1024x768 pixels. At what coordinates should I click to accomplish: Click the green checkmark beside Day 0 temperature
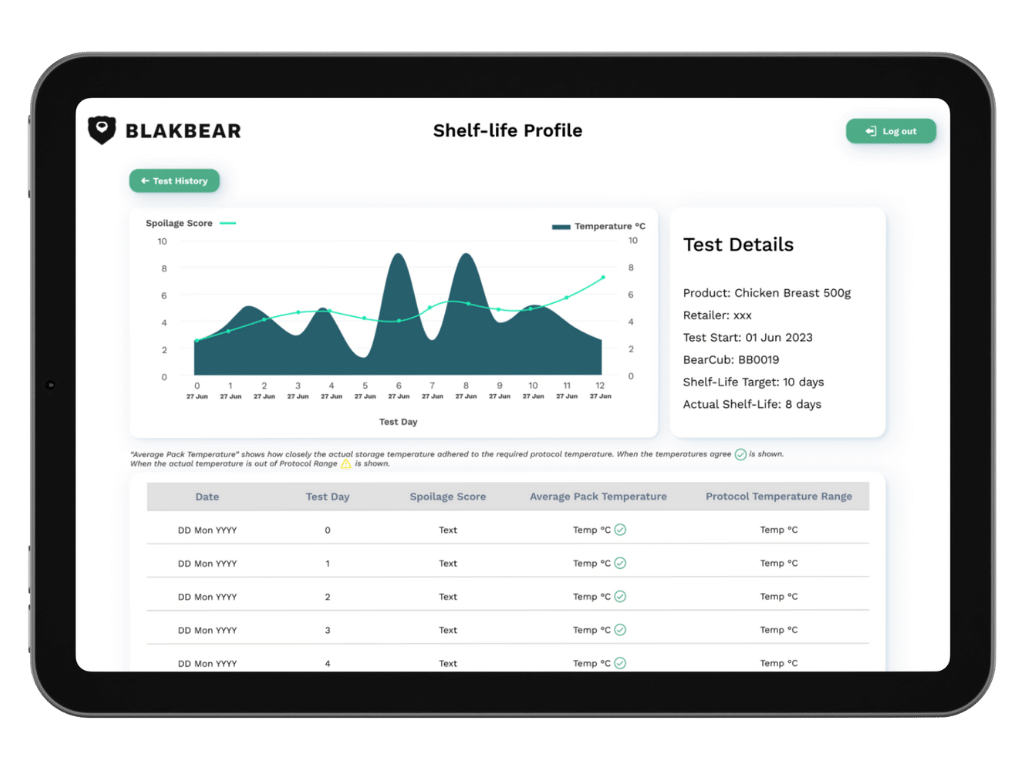(x=622, y=530)
